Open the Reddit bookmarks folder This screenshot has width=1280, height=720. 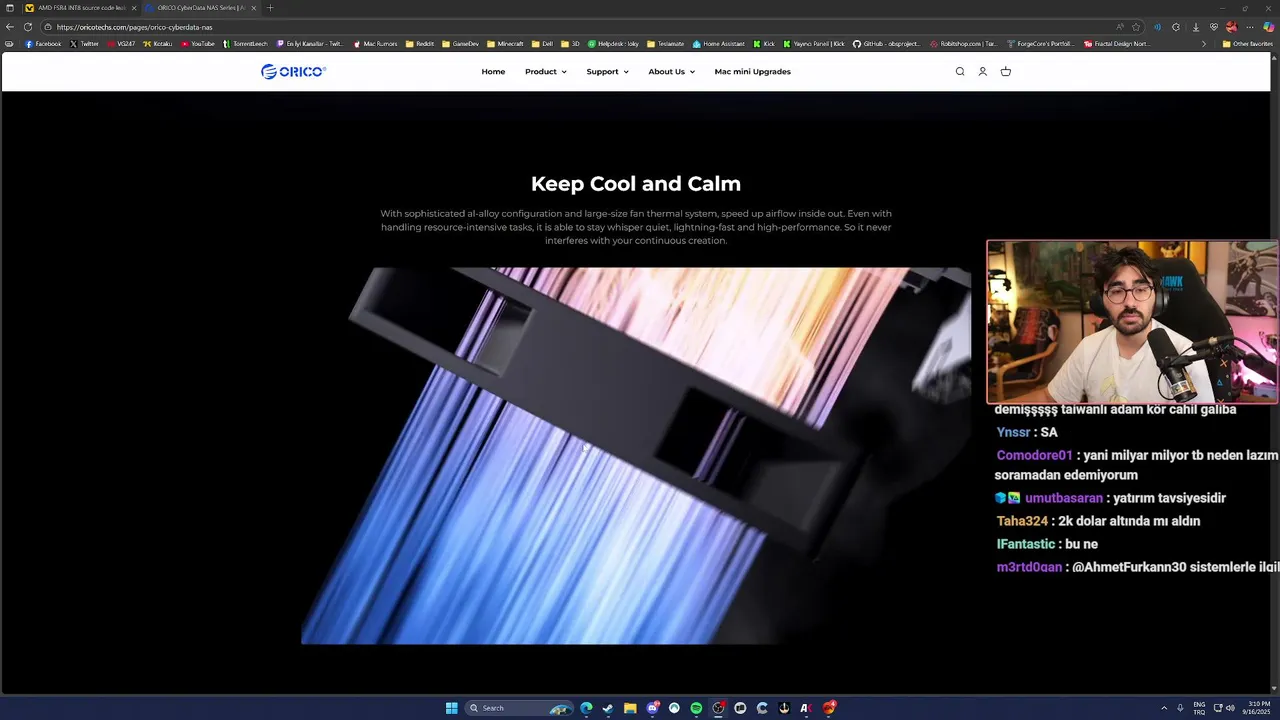420,44
